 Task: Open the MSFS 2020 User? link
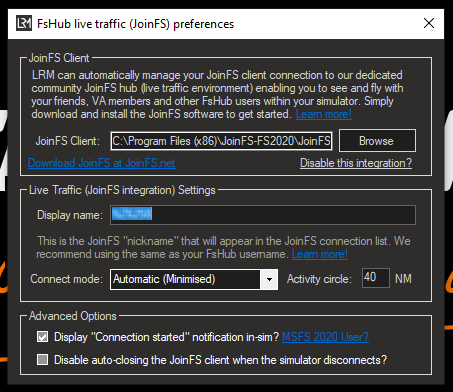click(x=325, y=337)
